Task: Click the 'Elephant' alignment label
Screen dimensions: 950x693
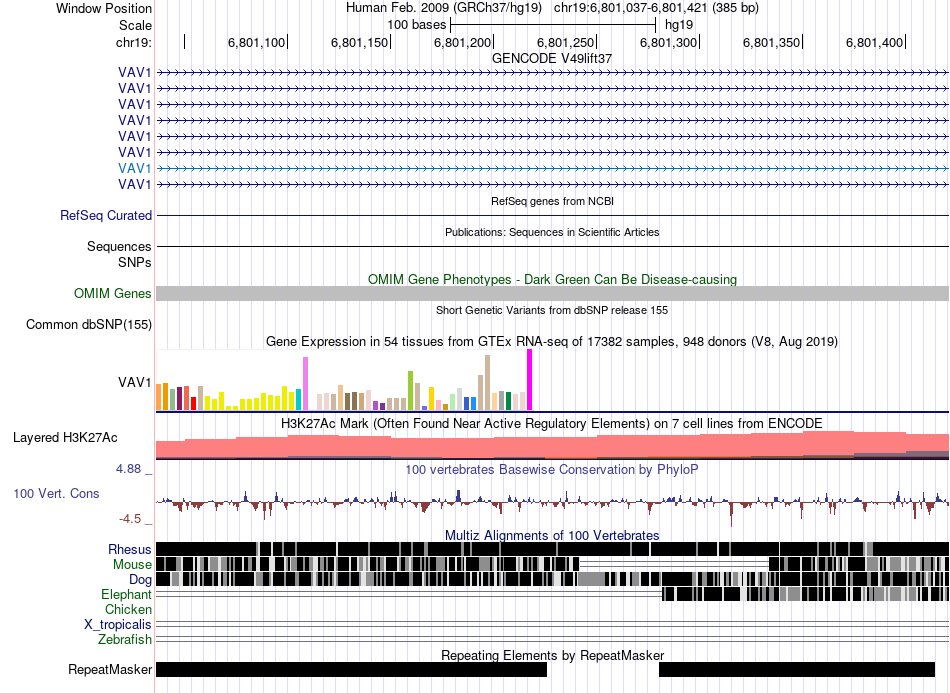Action: pyautogui.click(x=126, y=594)
